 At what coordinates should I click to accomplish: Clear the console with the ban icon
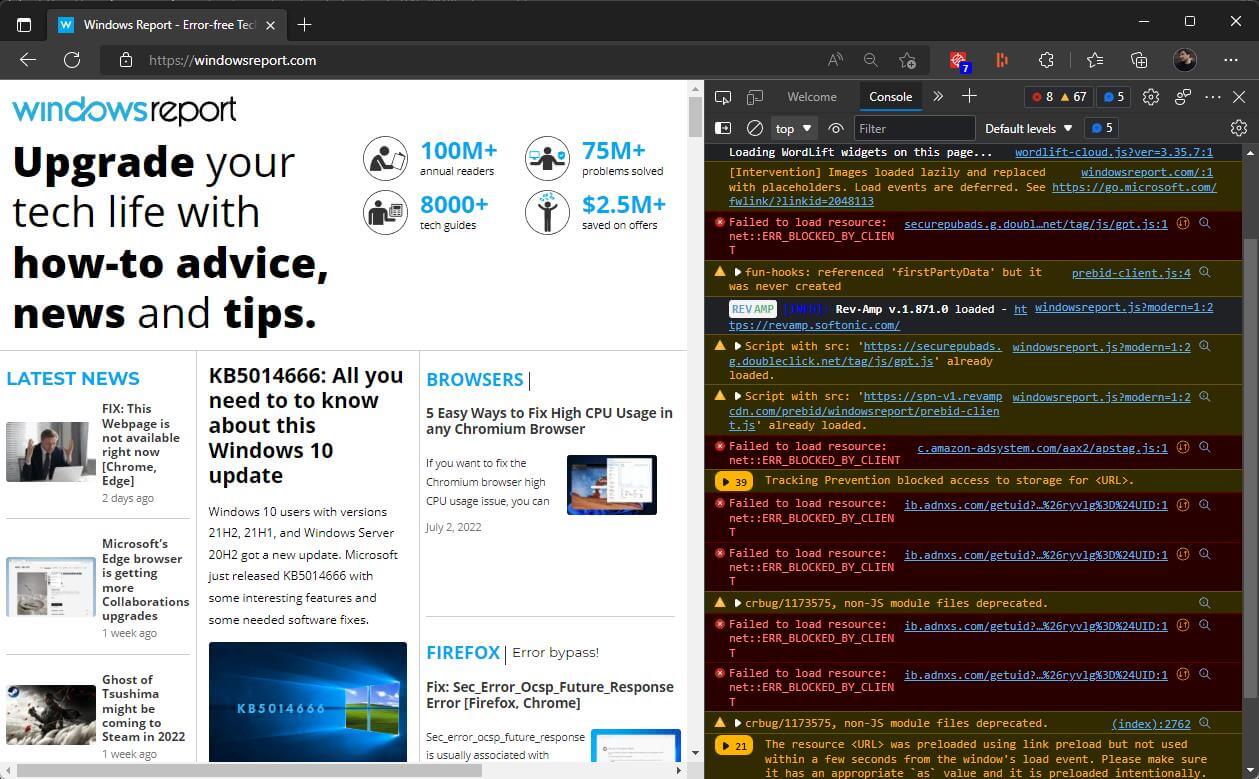click(755, 128)
